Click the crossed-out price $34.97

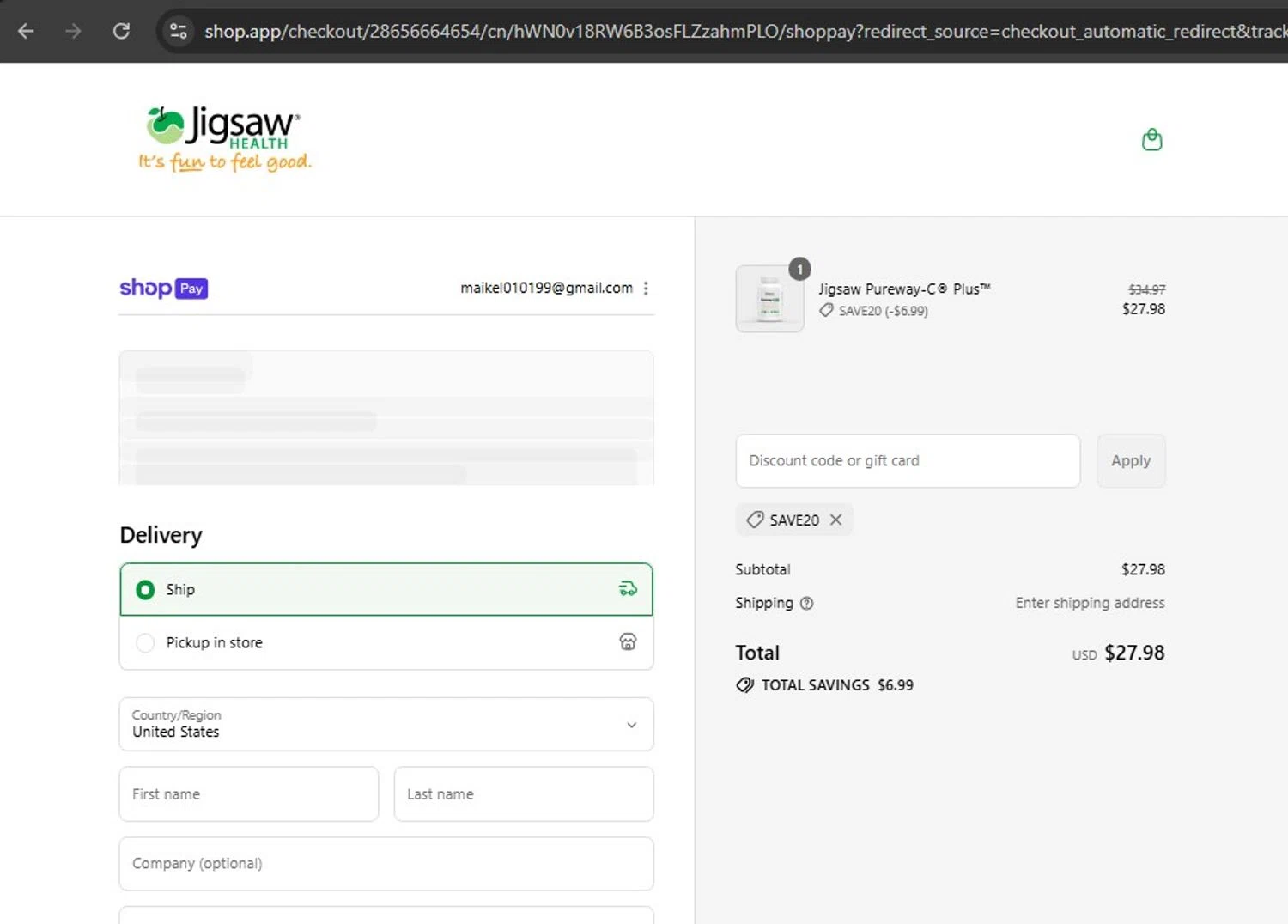[1146, 289]
